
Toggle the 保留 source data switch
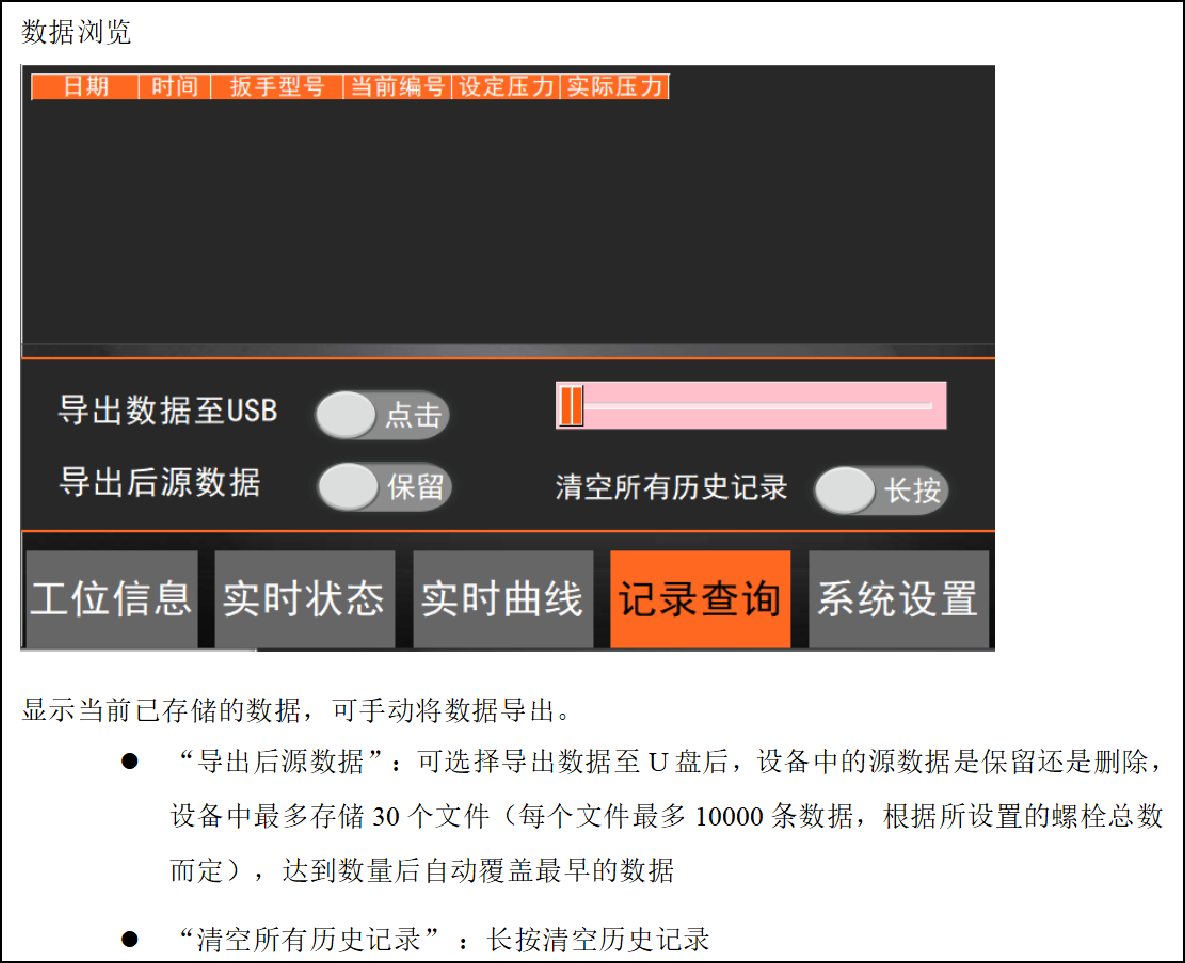pyautogui.click(x=385, y=488)
